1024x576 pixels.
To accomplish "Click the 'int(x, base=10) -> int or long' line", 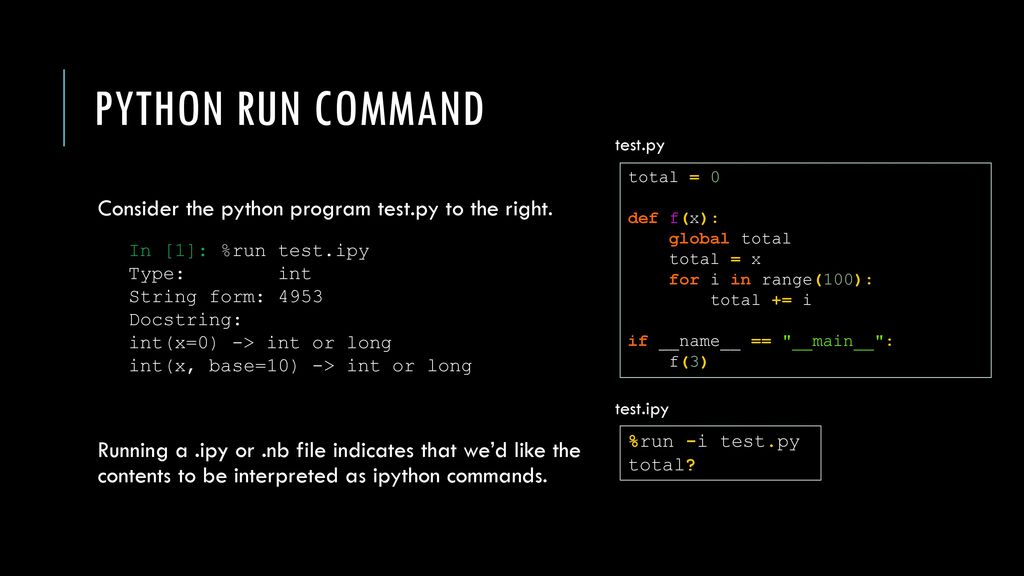I will [300, 366].
